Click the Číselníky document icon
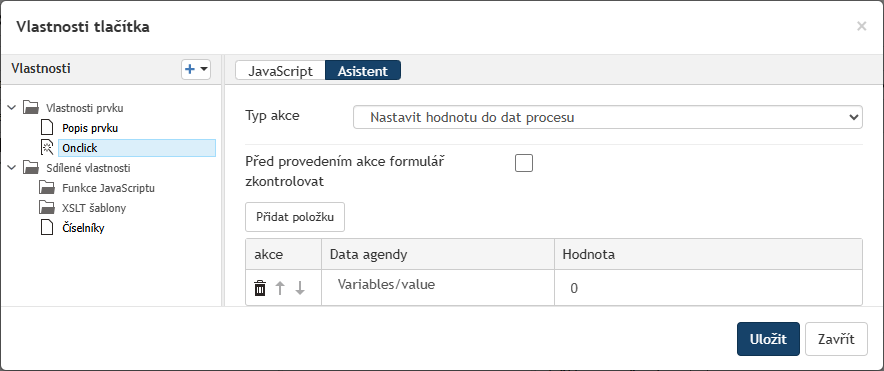The width and height of the screenshot is (884, 371). [x=47, y=228]
